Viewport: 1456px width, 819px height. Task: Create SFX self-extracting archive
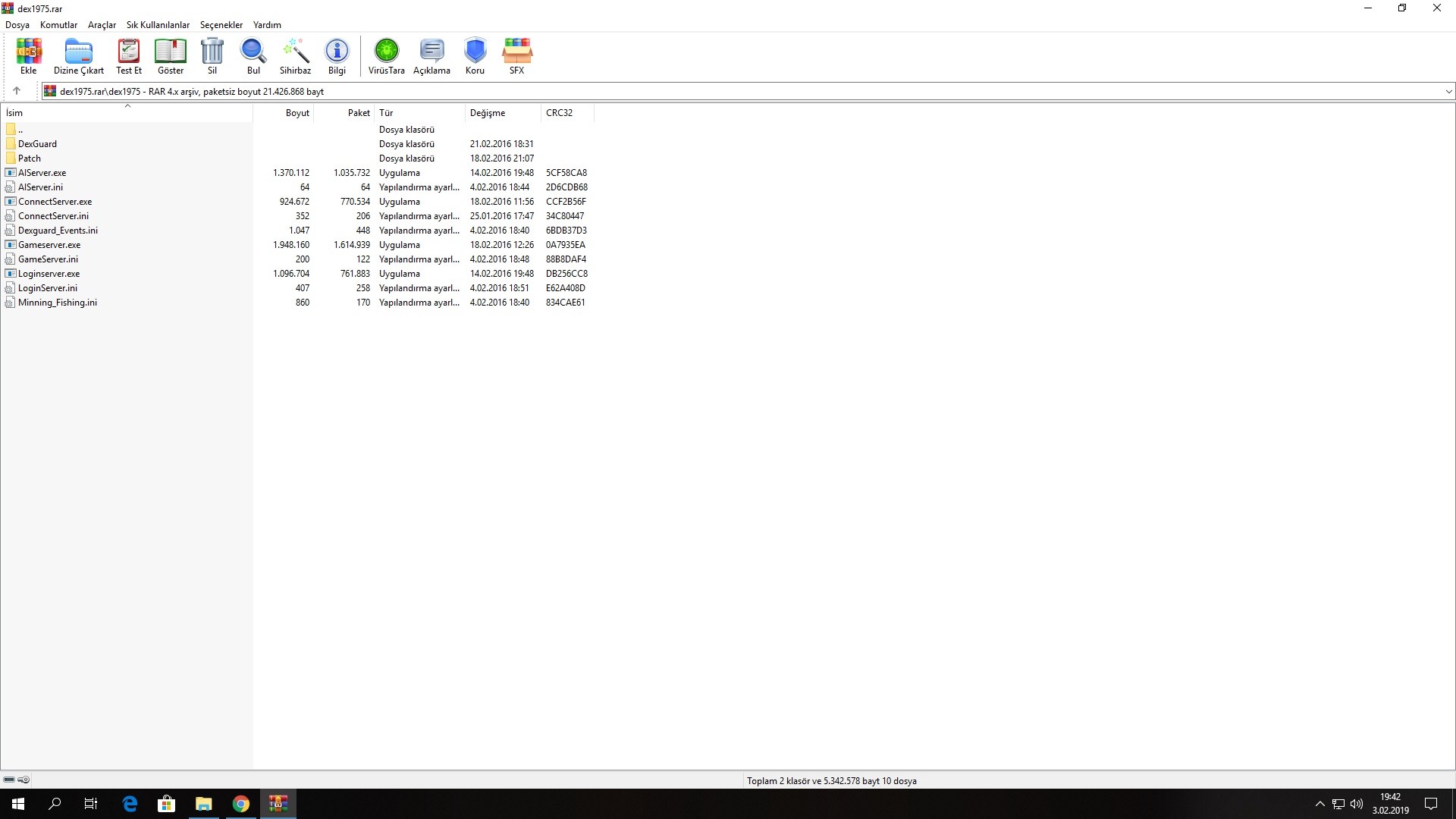(517, 56)
